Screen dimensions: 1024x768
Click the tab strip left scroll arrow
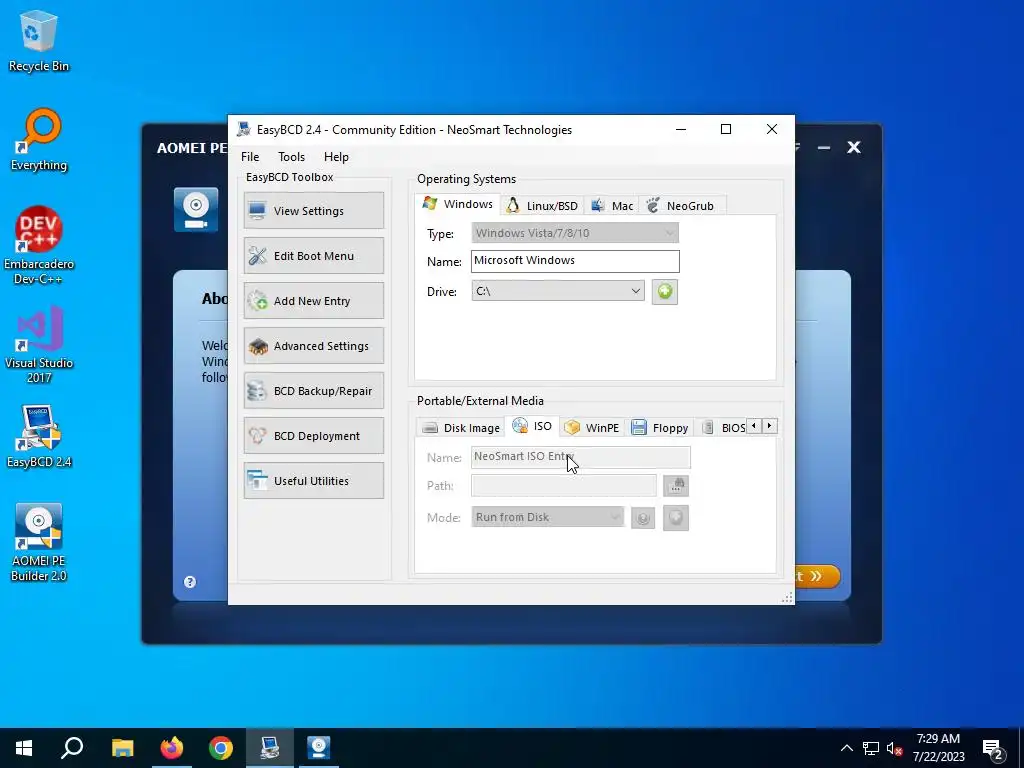(x=754, y=426)
